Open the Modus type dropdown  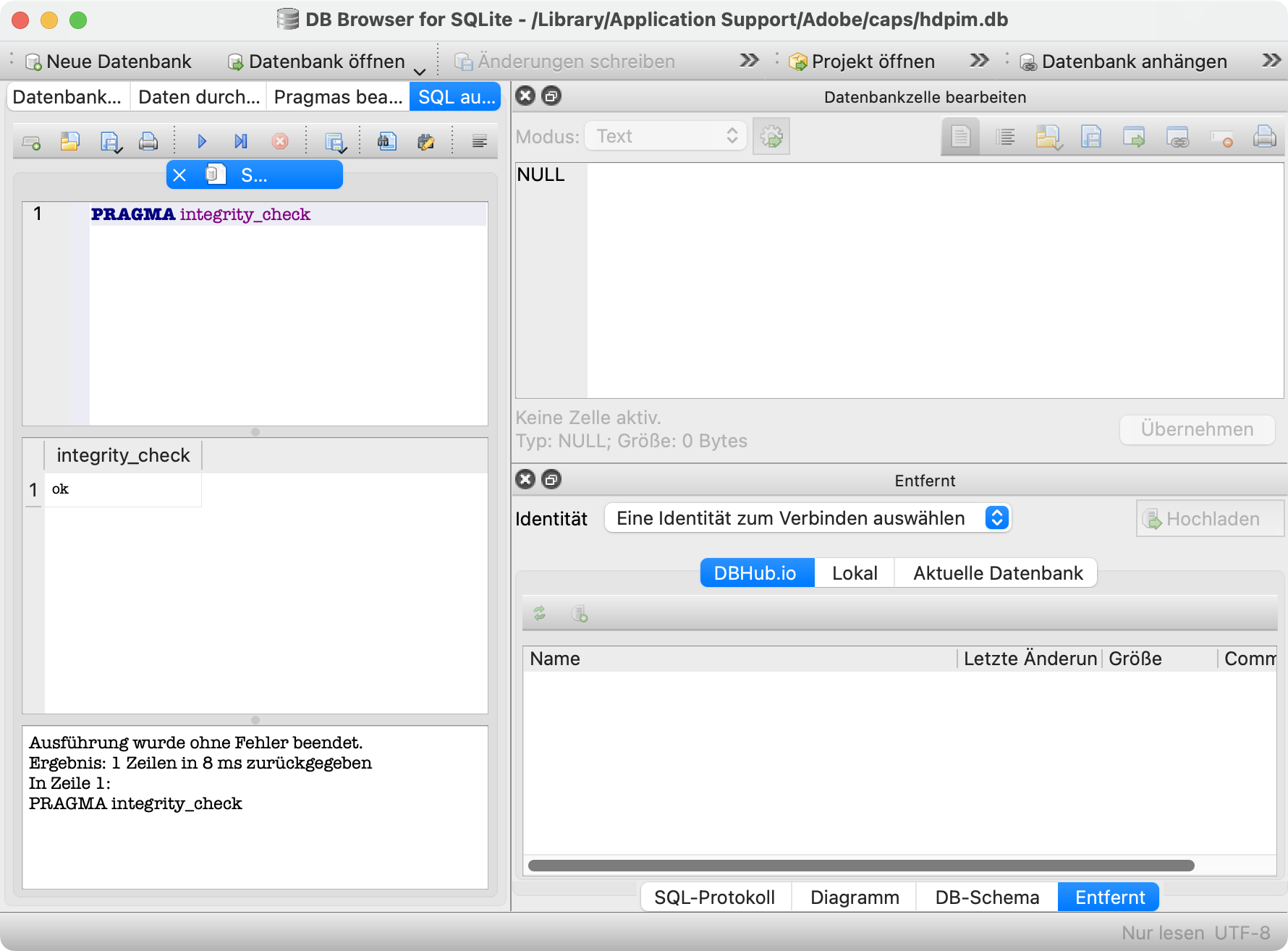665,136
